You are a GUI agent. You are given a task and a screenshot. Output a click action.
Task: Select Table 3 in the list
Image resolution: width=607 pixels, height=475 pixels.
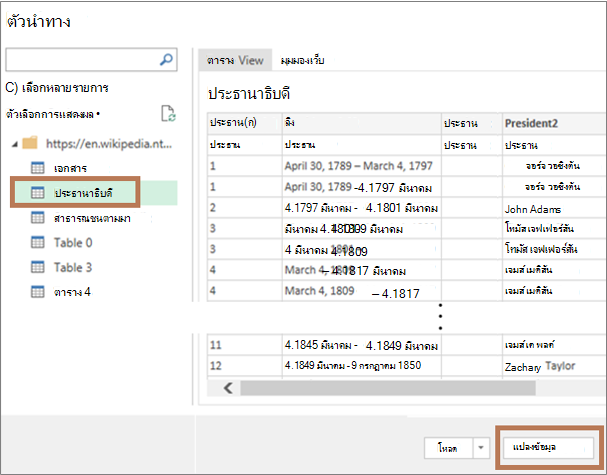[x=73, y=268]
